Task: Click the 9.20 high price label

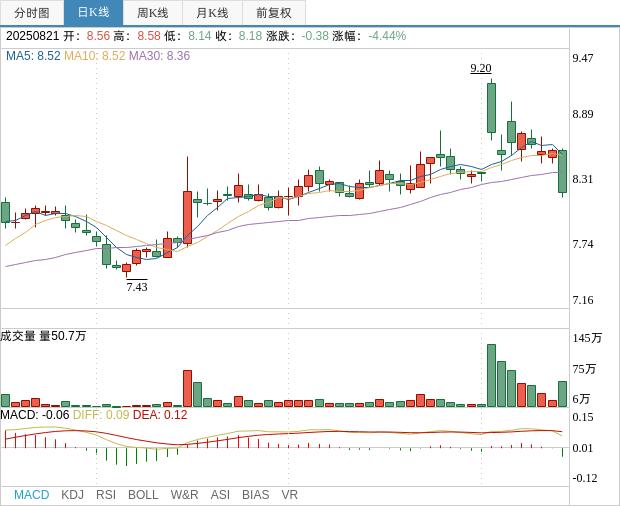Action: 481,68
